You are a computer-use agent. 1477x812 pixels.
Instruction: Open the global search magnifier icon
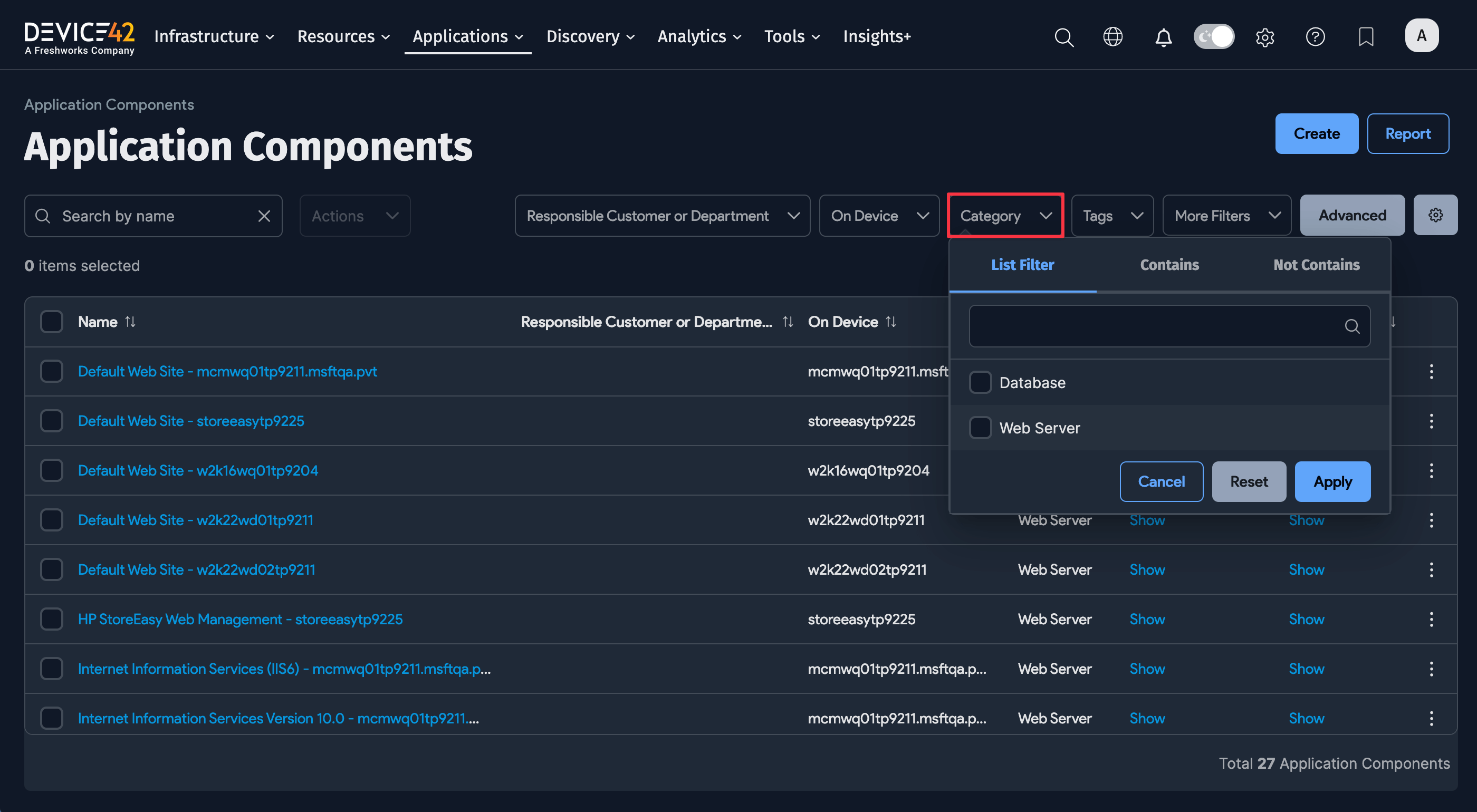[1064, 37]
